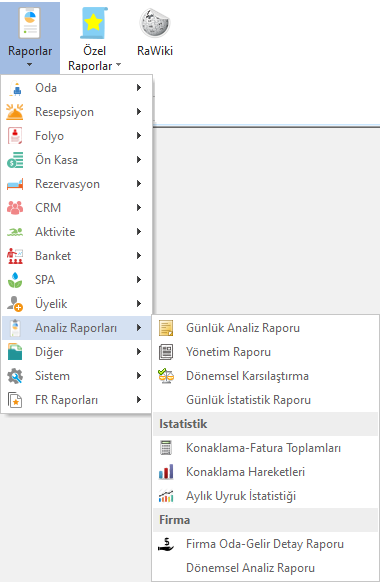380x582 pixels.
Task: Click the Üyelik user-plus icon
Action: [15, 304]
